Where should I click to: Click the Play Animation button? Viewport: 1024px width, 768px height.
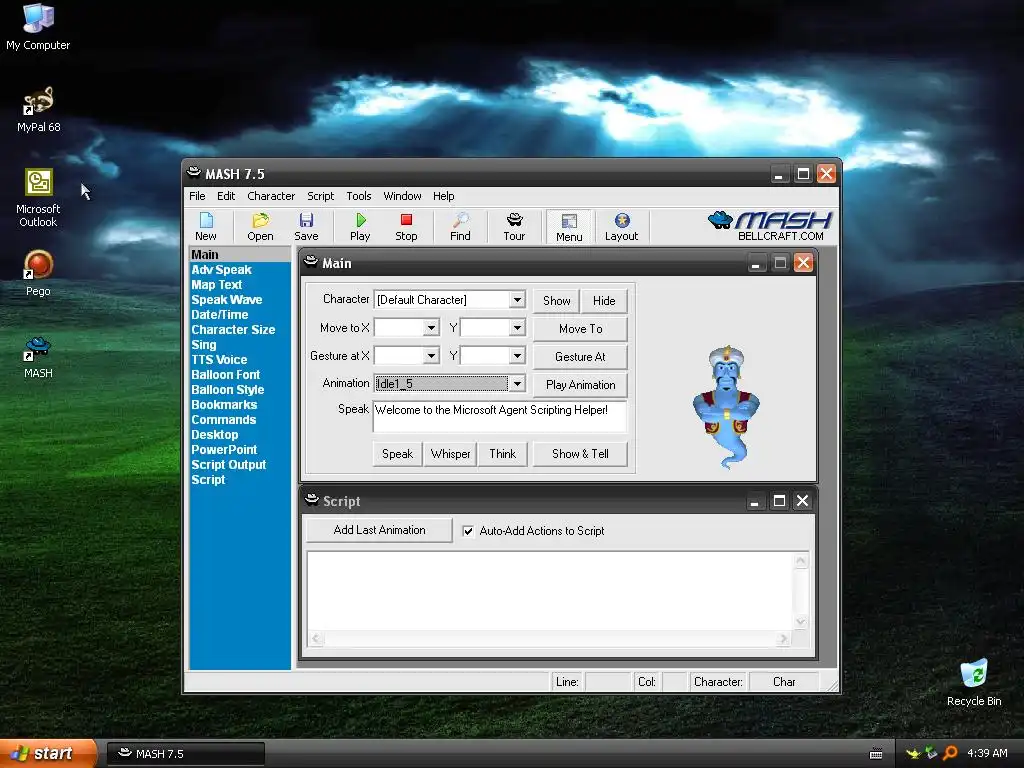click(x=581, y=385)
